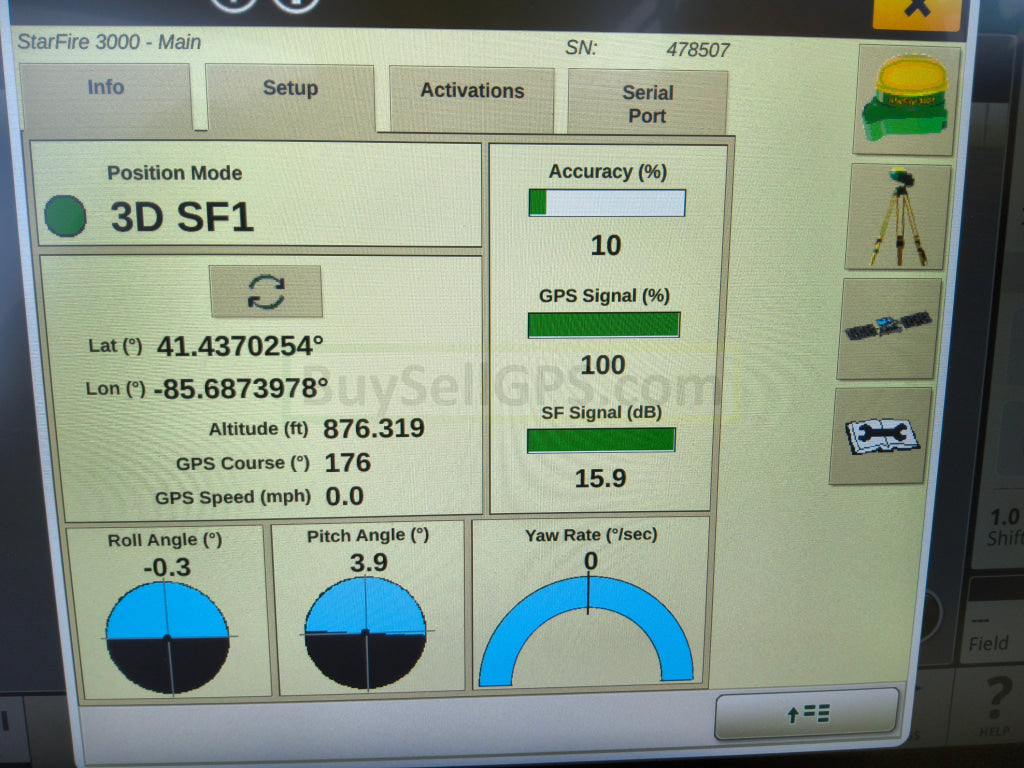Click the GPS Signal percent bar
The width and height of the screenshot is (1024, 768).
coord(603,325)
